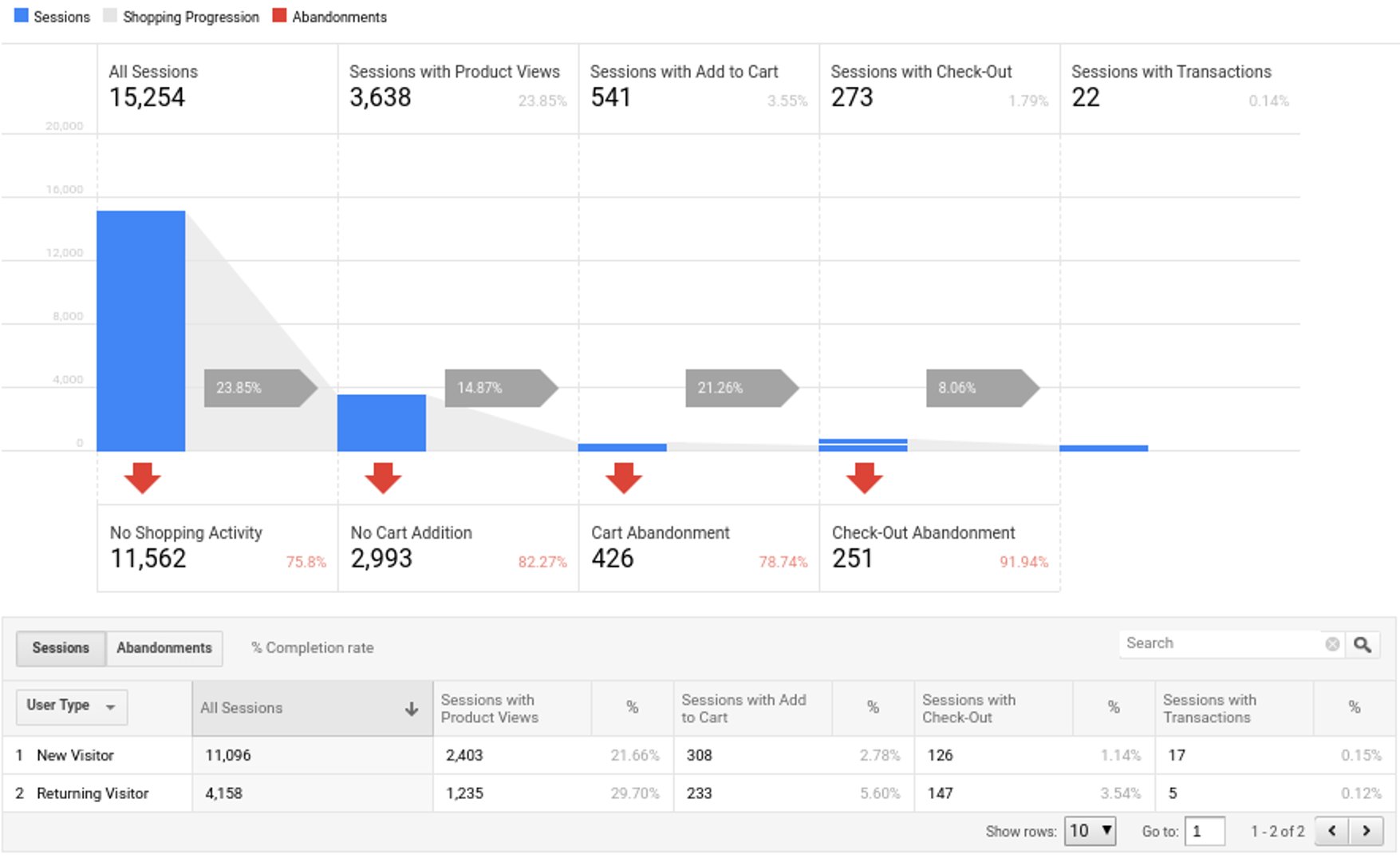Image resolution: width=1400 pixels, height=862 pixels.
Task: Click the previous page arrow in pagination
Action: pos(1334,831)
